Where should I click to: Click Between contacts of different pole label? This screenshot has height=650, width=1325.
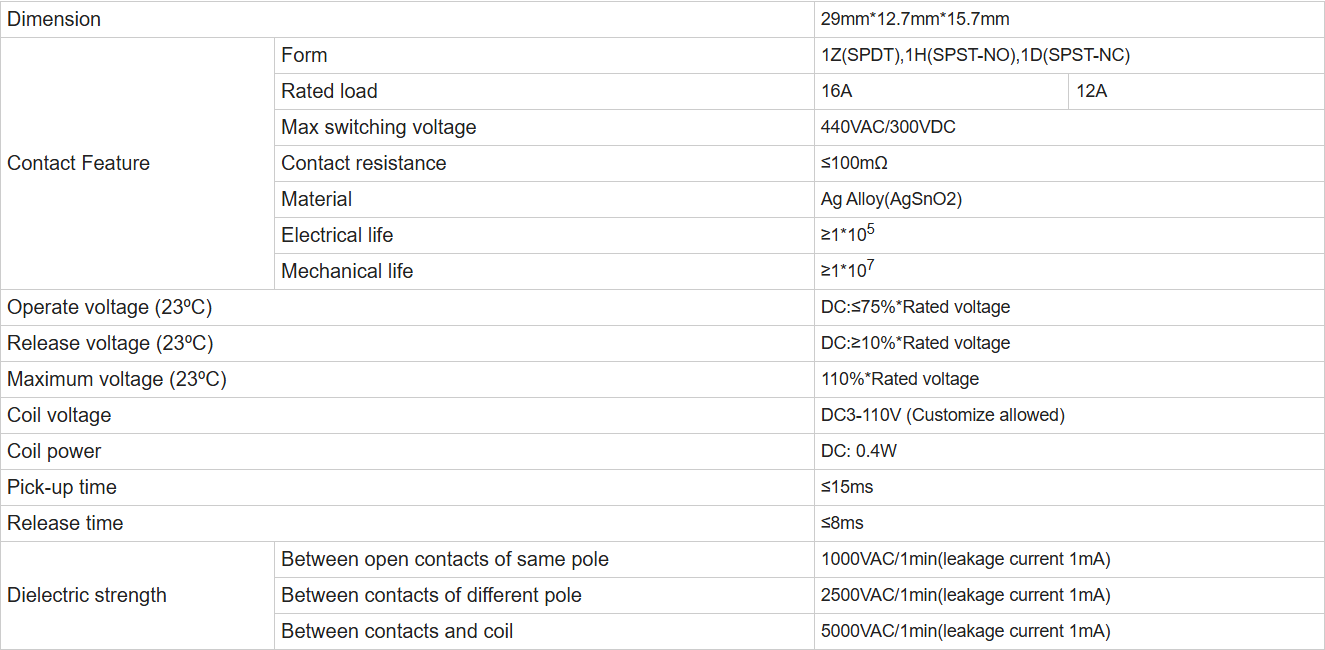tap(431, 595)
